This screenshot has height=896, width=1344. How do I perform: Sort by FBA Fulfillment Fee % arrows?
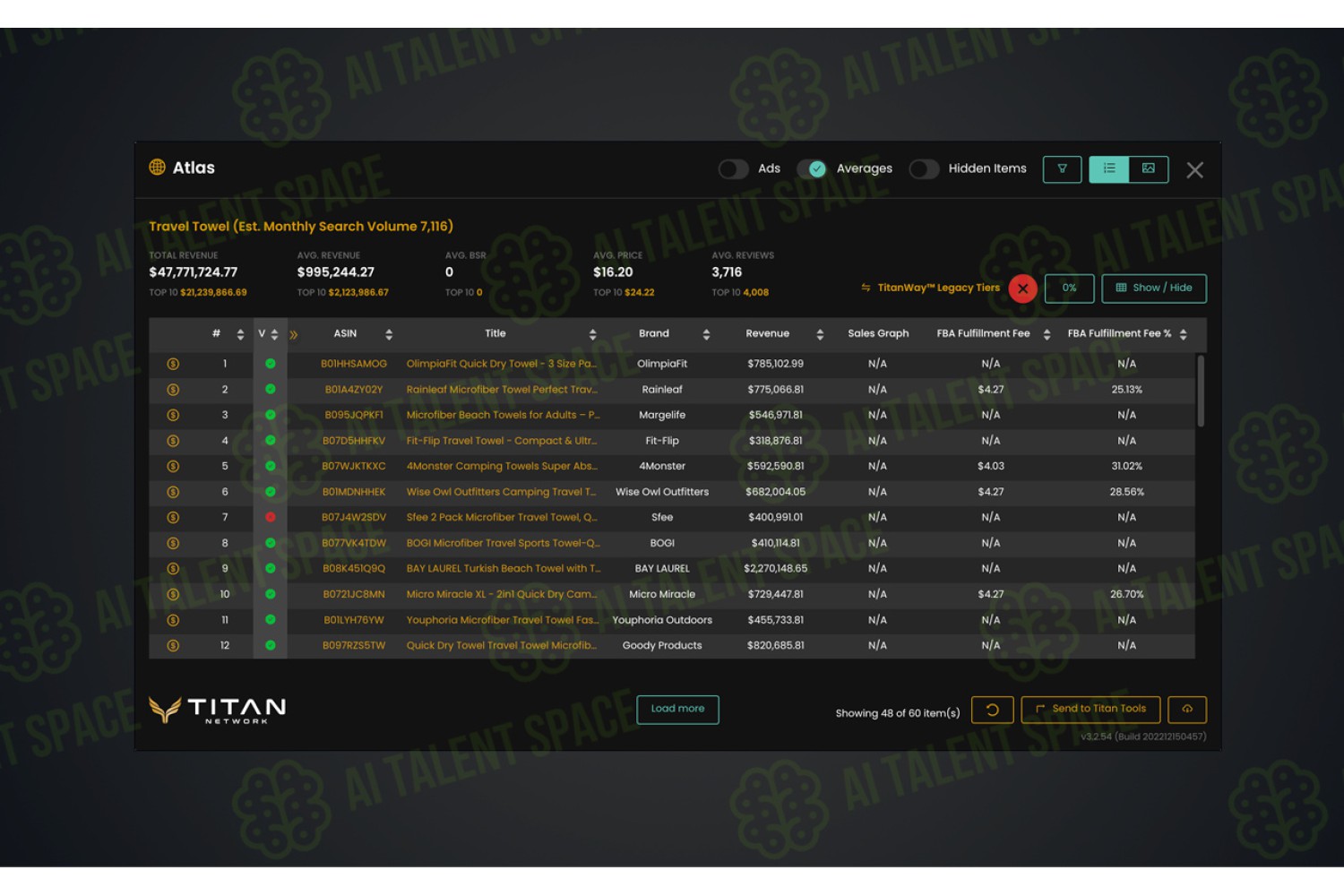(1183, 334)
